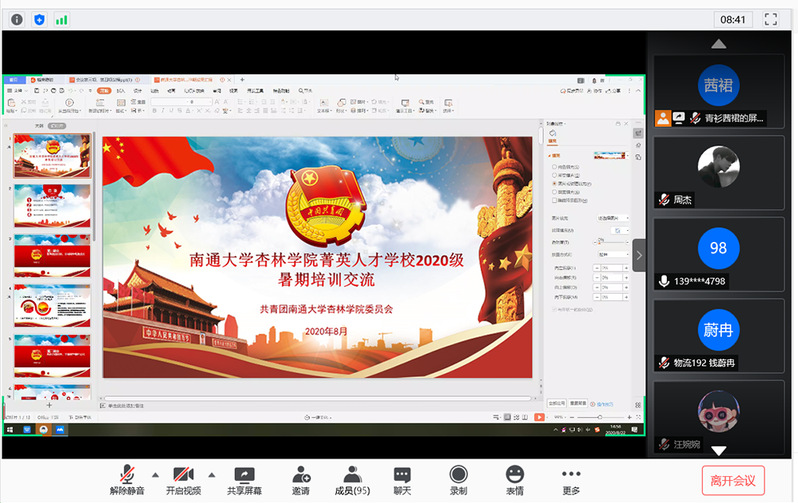Expand video options arrow beside 开启视频
The height and width of the screenshot is (503, 798).
tap(211, 474)
